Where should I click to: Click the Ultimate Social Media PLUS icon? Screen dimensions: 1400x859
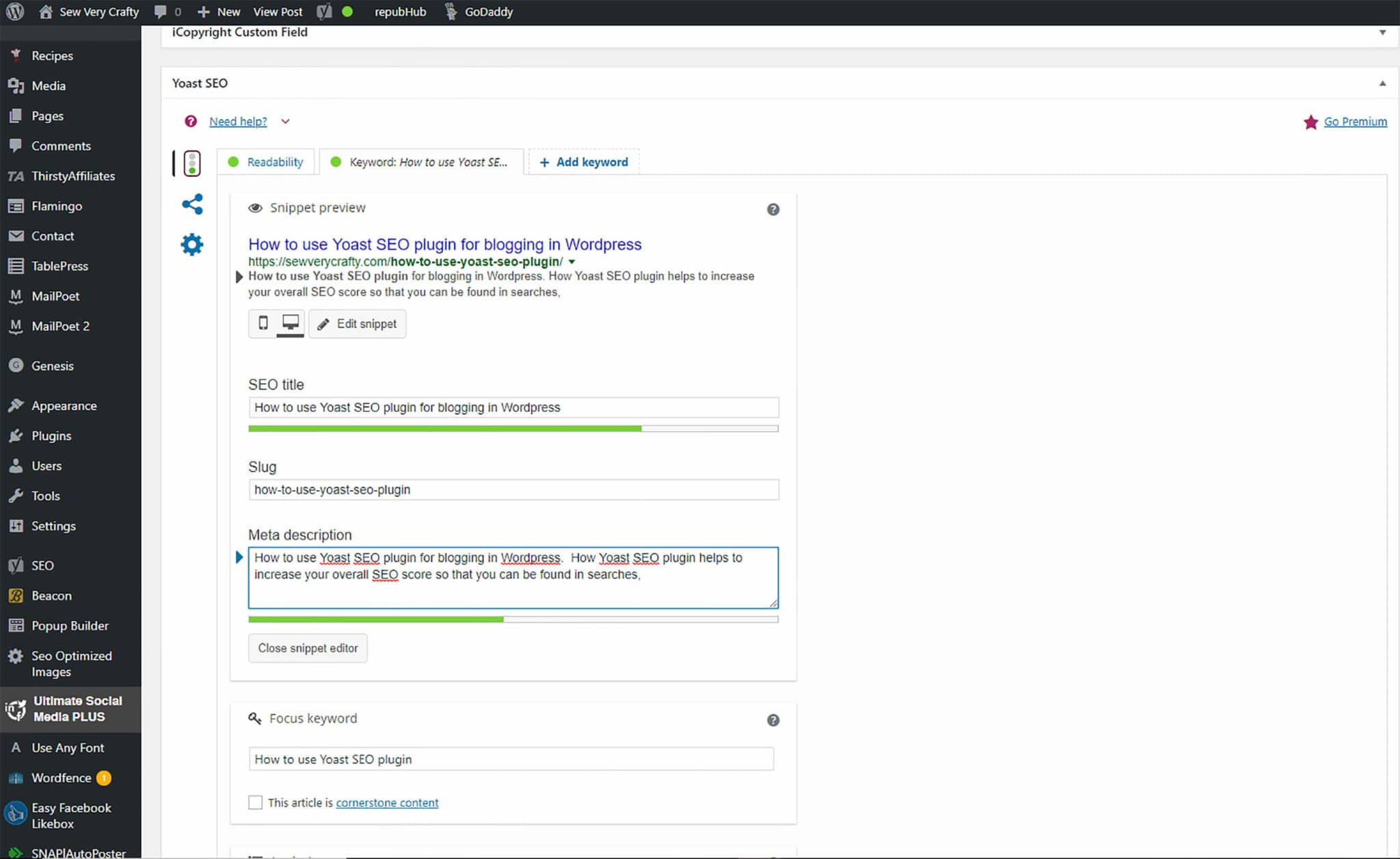[x=16, y=709]
